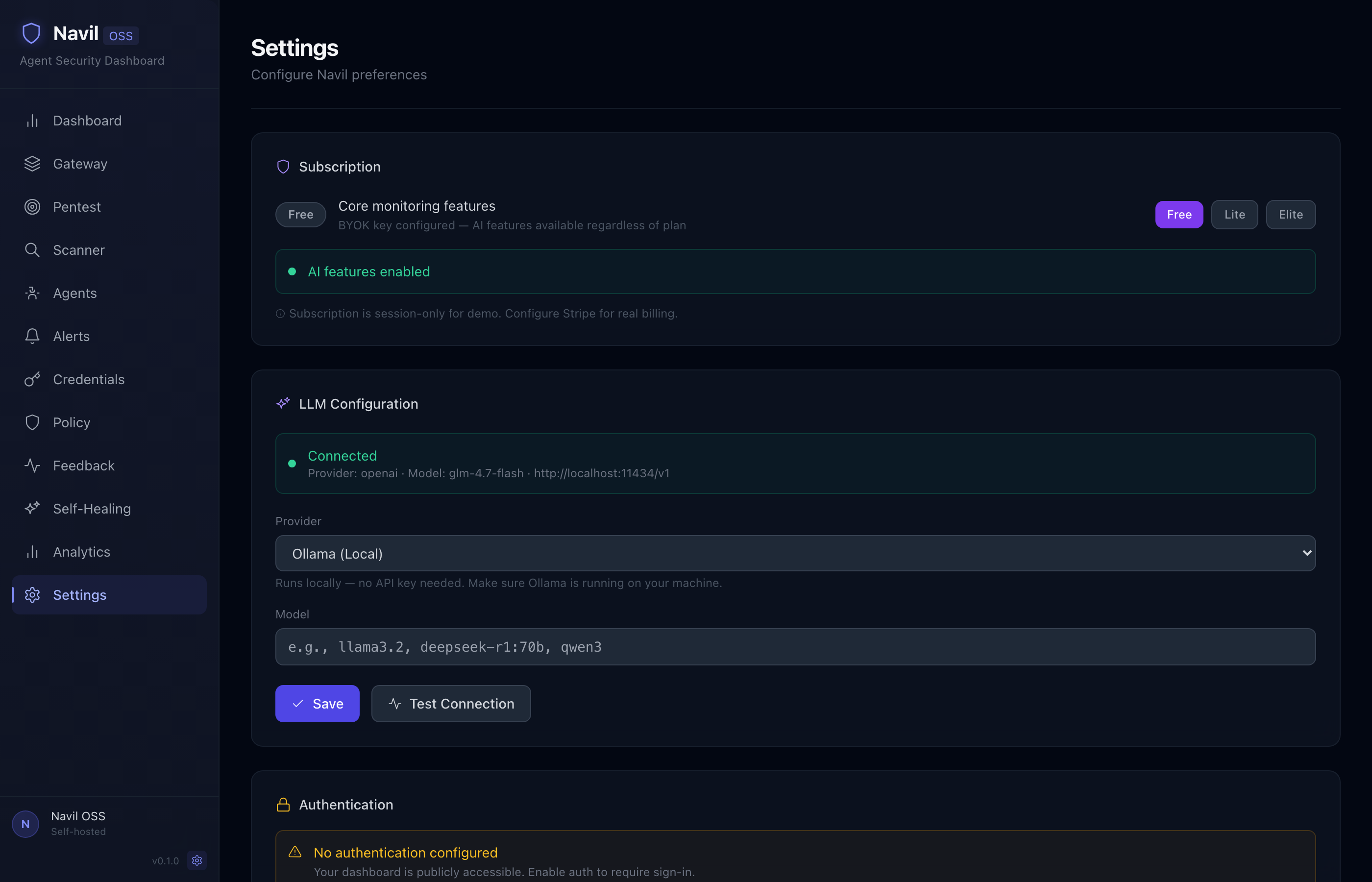Switch subscription plan to Elite

(x=1290, y=214)
